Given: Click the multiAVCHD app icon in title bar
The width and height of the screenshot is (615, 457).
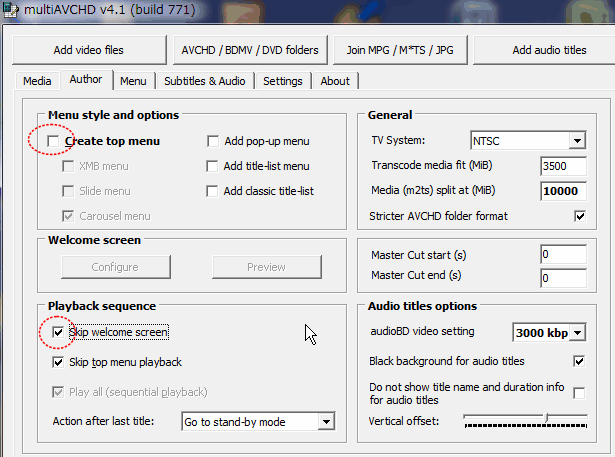Looking at the screenshot, I should tap(10, 10).
